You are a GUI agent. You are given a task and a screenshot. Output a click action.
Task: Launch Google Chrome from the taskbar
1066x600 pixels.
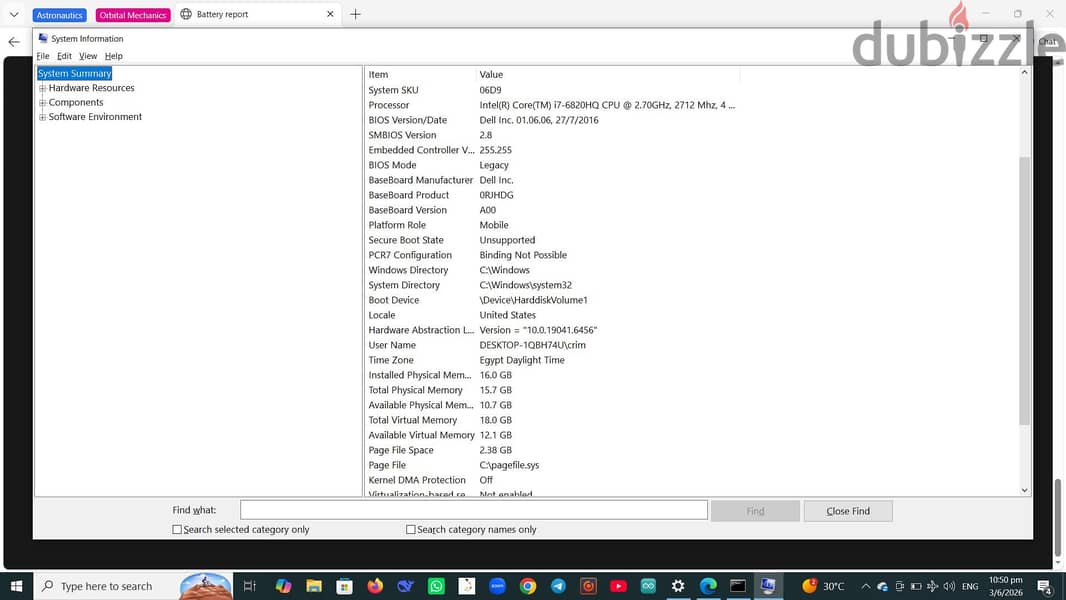(x=528, y=586)
